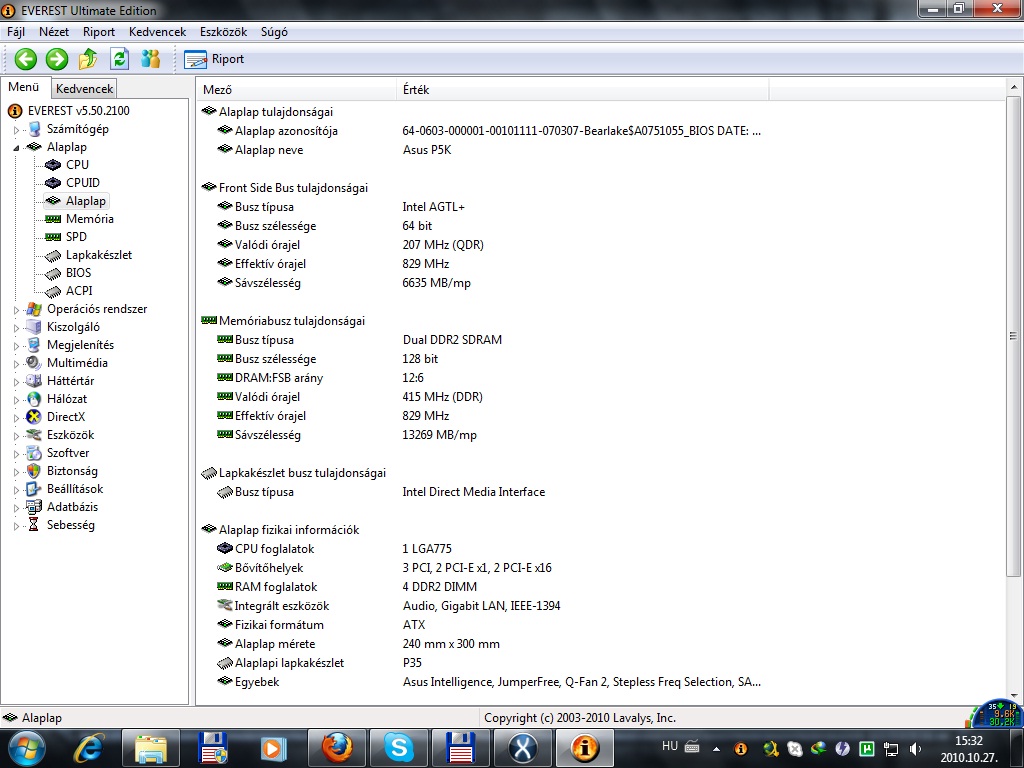Image resolution: width=1024 pixels, height=768 pixels.
Task: Click the Érték column header
Action: click(x=583, y=89)
